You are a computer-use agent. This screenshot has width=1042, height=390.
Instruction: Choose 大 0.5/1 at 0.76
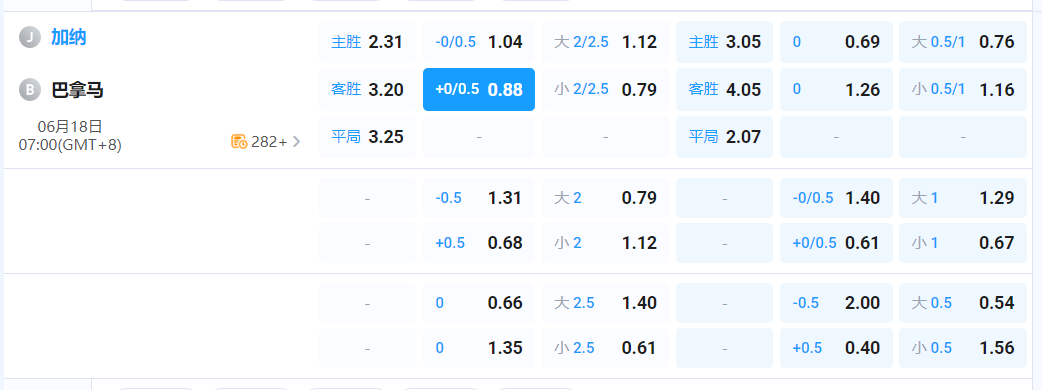(x=963, y=43)
